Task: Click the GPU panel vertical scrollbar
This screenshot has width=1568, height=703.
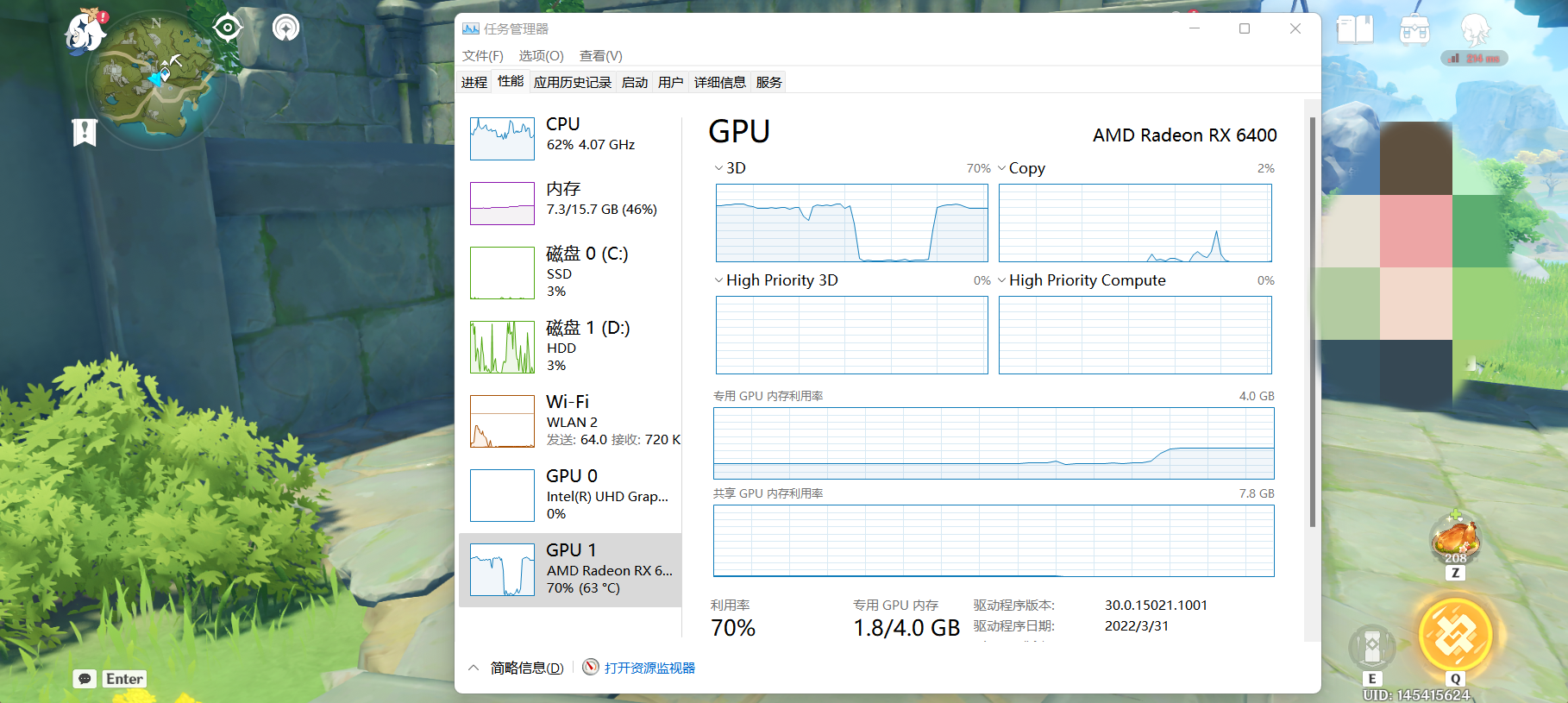Action: click(1313, 321)
